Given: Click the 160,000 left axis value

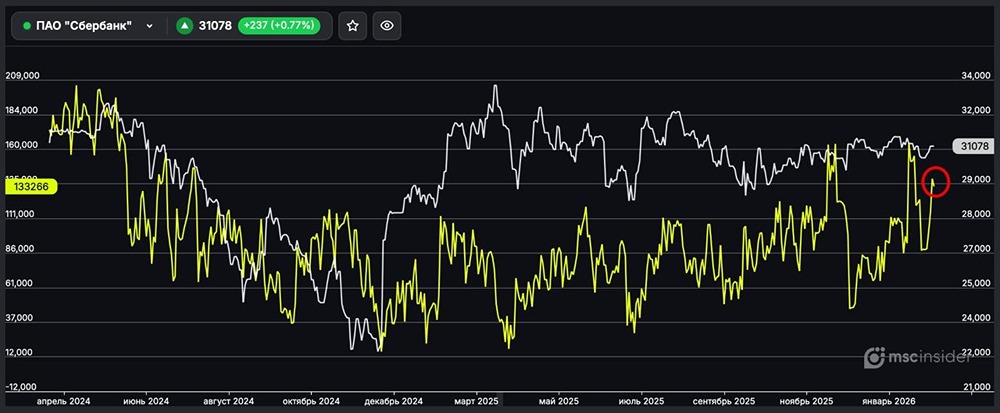Looking at the screenshot, I should coord(22,145).
